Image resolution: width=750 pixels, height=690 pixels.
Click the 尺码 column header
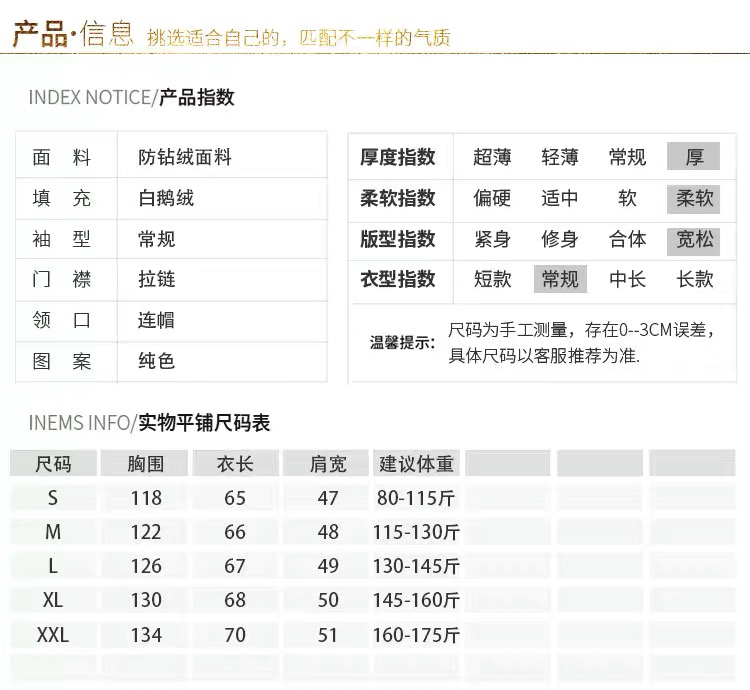[54, 464]
